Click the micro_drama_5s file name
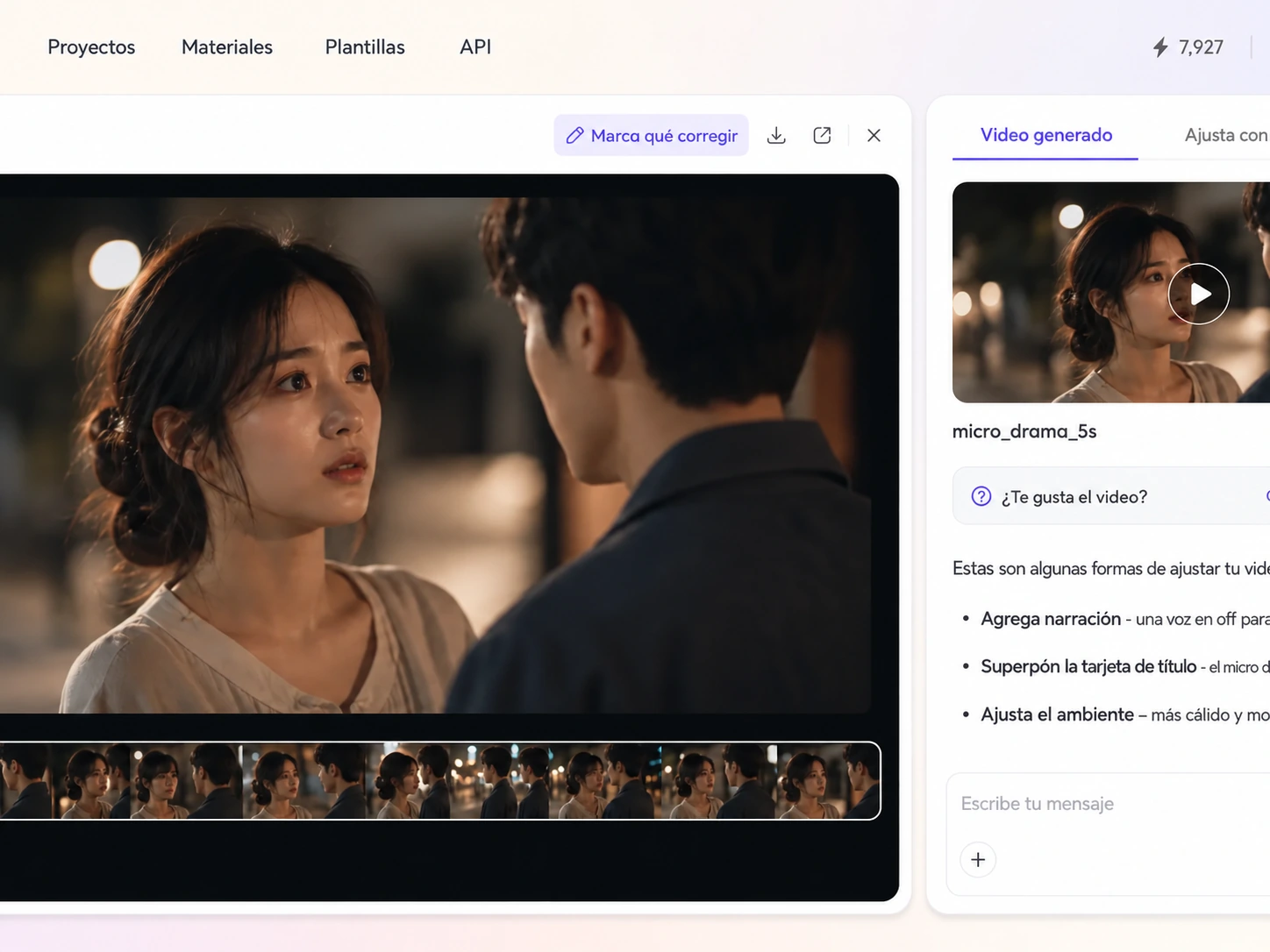Screen dimensions: 1270x952 [x=1024, y=431]
